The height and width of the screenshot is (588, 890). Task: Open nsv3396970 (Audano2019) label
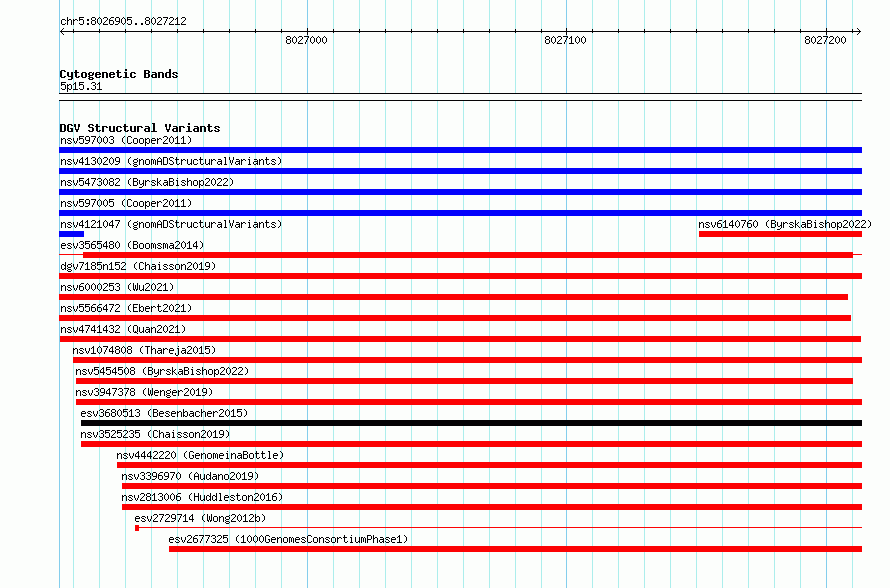point(190,476)
